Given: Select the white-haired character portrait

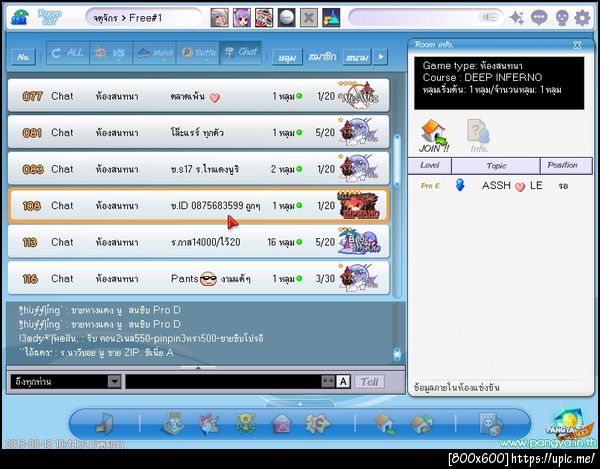Looking at the screenshot, I should tap(220, 18).
